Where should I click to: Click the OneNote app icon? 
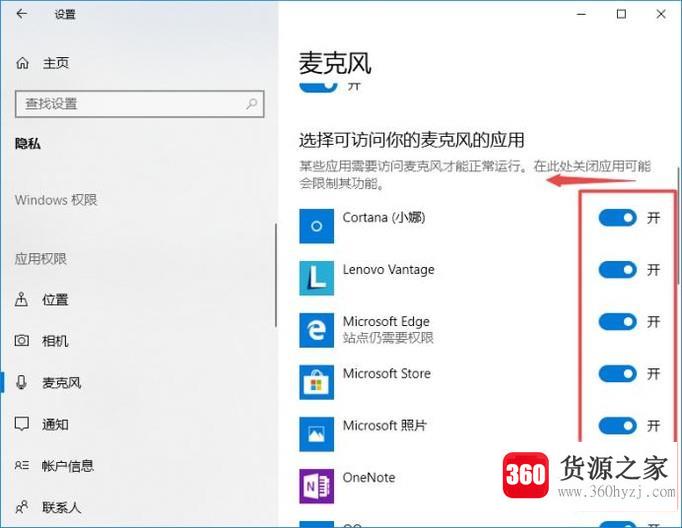pos(317,486)
